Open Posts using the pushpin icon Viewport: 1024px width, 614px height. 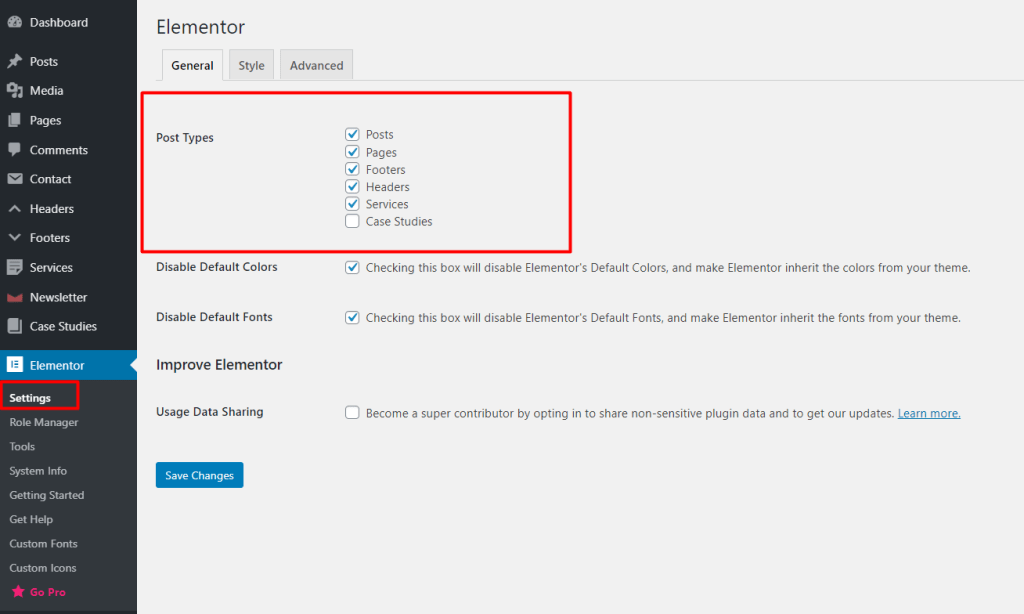(14, 60)
